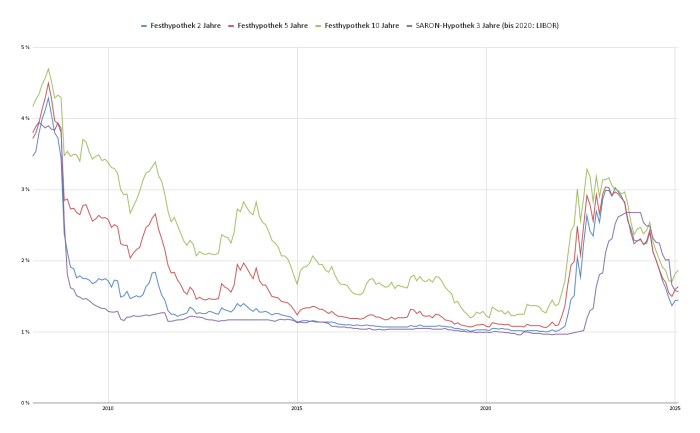Toggle the Festhypothek 10 Jahre legend entry
The image size is (700, 433).
pyautogui.click(x=357, y=26)
